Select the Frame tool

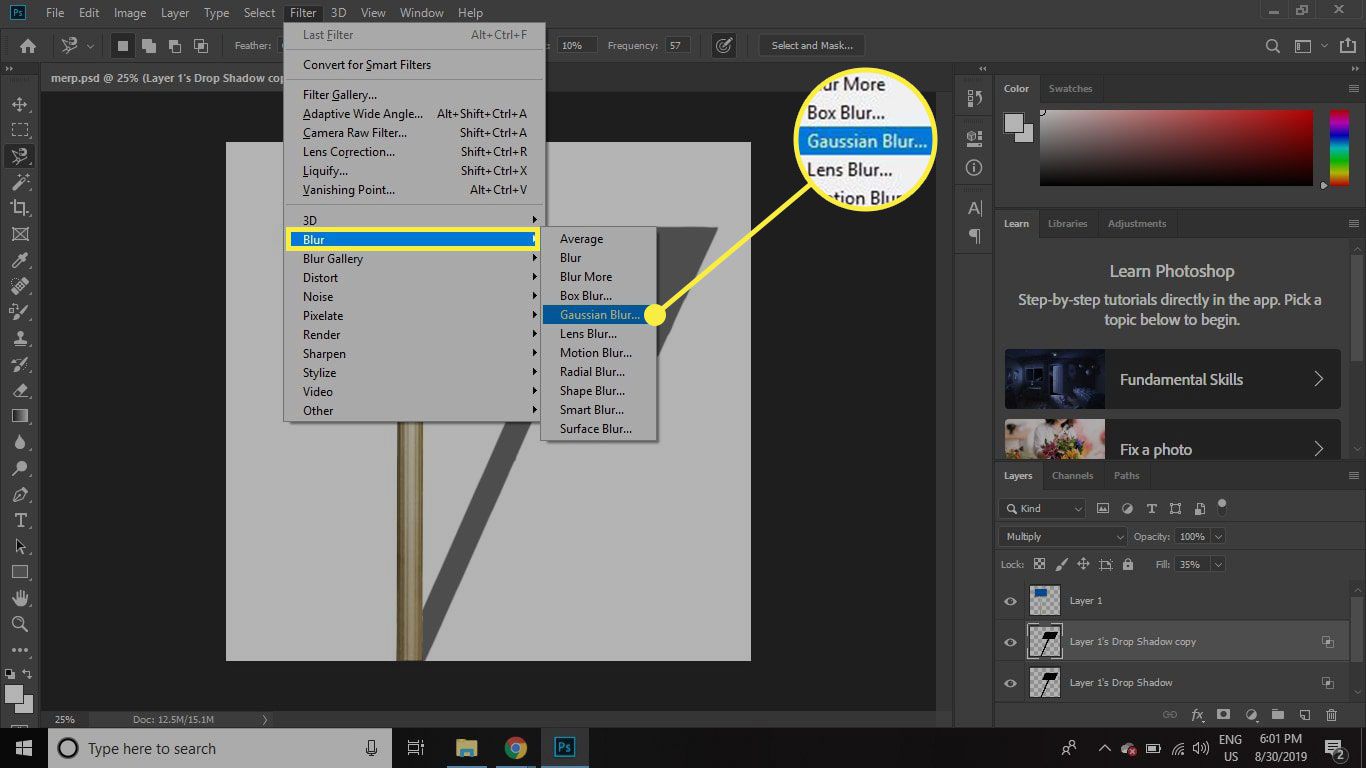coord(19,234)
